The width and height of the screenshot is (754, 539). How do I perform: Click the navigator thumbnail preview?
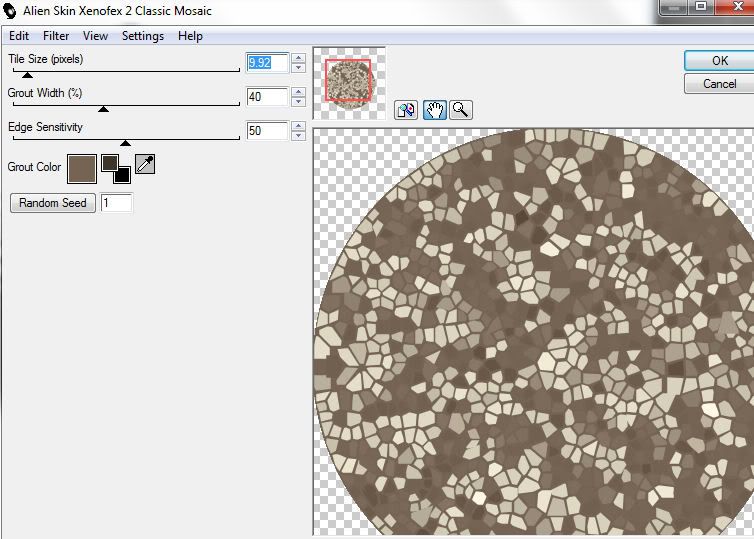click(349, 82)
